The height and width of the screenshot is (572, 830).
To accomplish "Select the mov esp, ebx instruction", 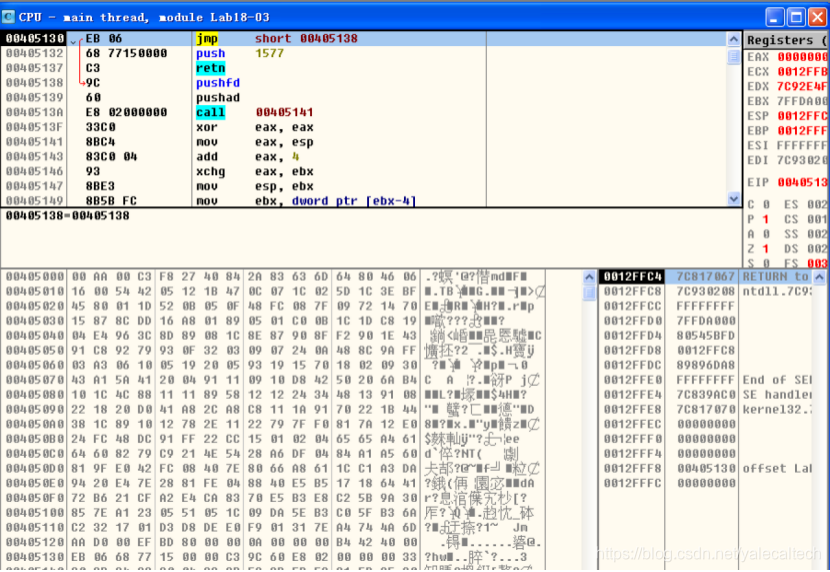I will pyautogui.click(x=363, y=186).
